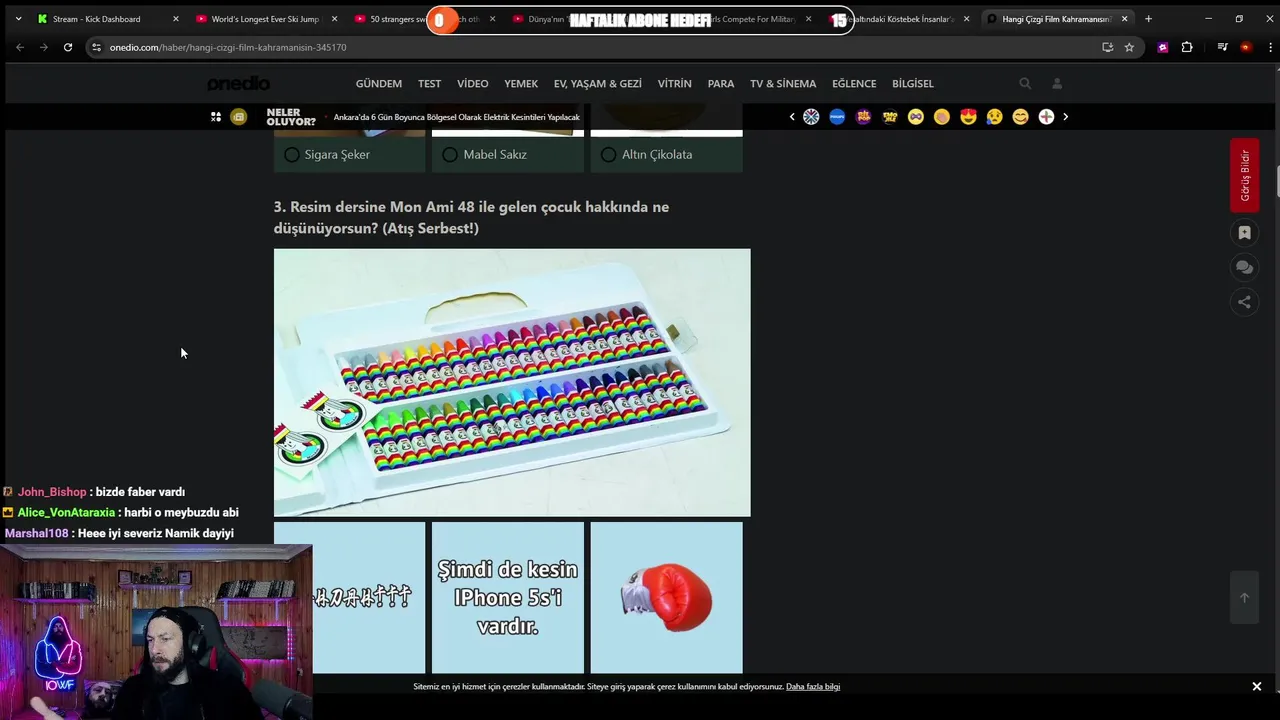
Task: Open the onedio search icon
Action: tap(1025, 84)
